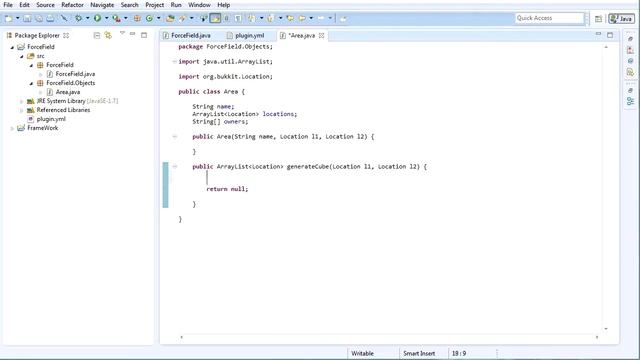The height and width of the screenshot is (360, 640).
Task: Restore the upper minimized view stack on right trim
Action: (x=630, y=39)
